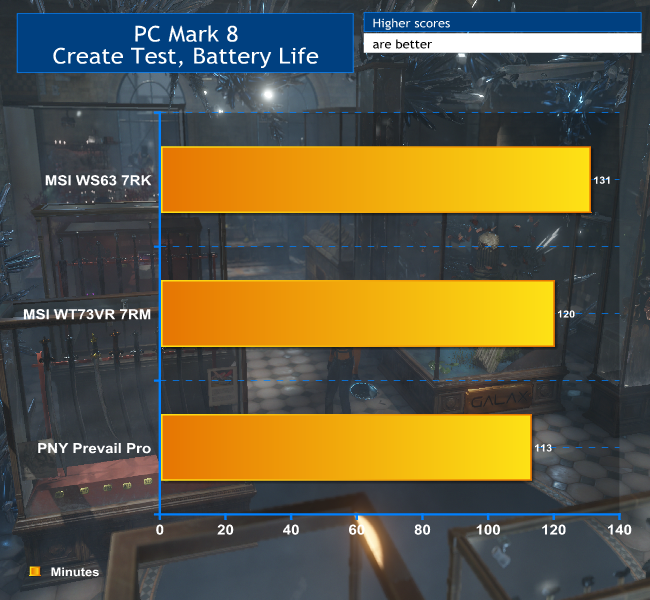Click axis tick label '40'
The image size is (650, 600).
pyautogui.click(x=291, y=530)
